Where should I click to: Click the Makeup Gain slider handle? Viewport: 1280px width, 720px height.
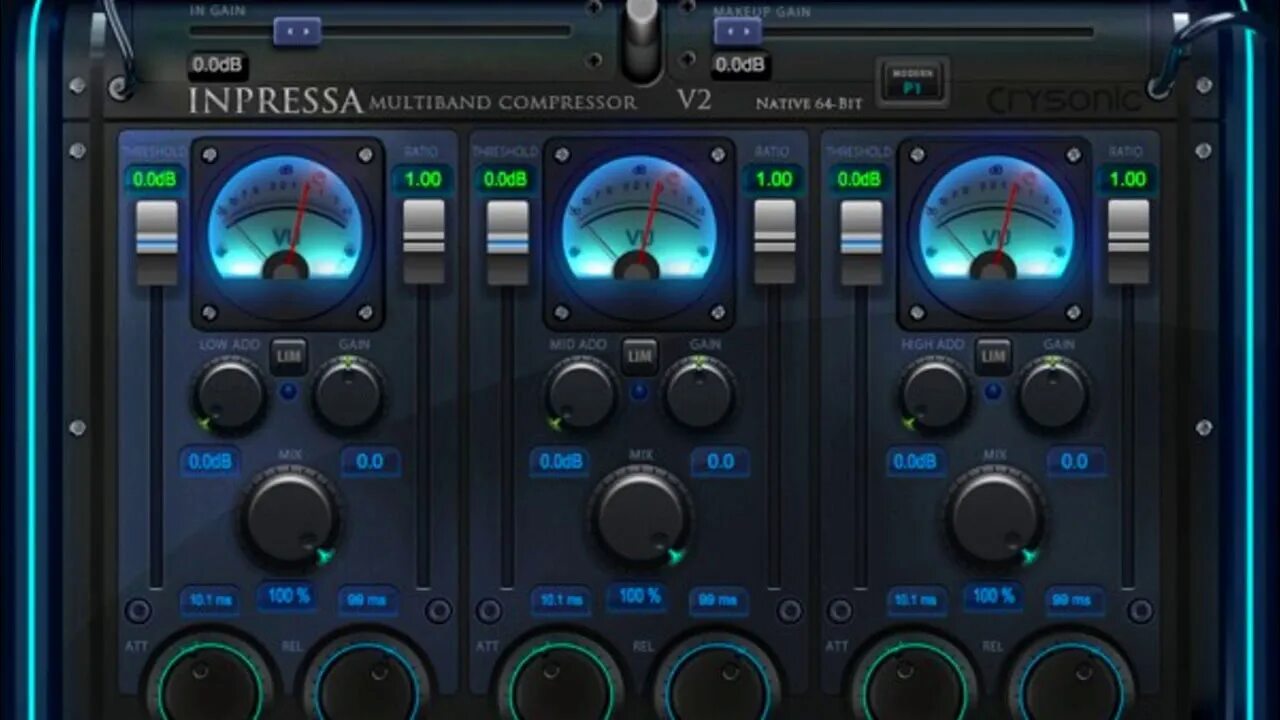(x=738, y=31)
